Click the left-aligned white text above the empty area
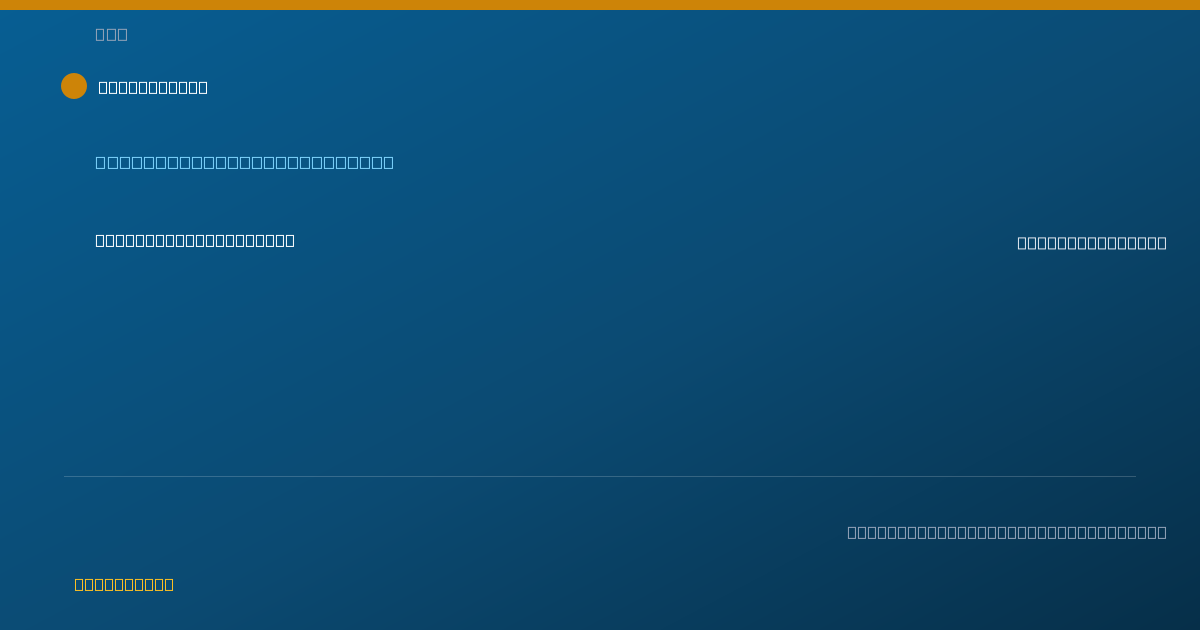The height and width of the screenshot is (630, 1200). (195, 240)
